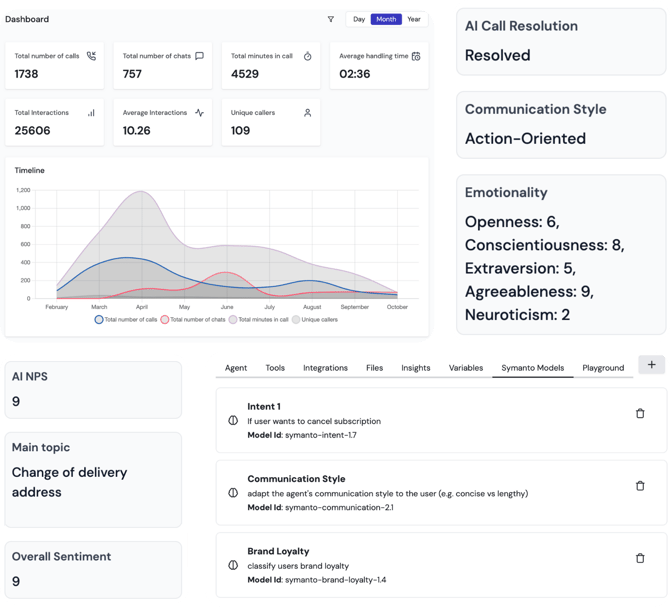
Task: Select the Month range option
Action: click(x=386, y=19)
